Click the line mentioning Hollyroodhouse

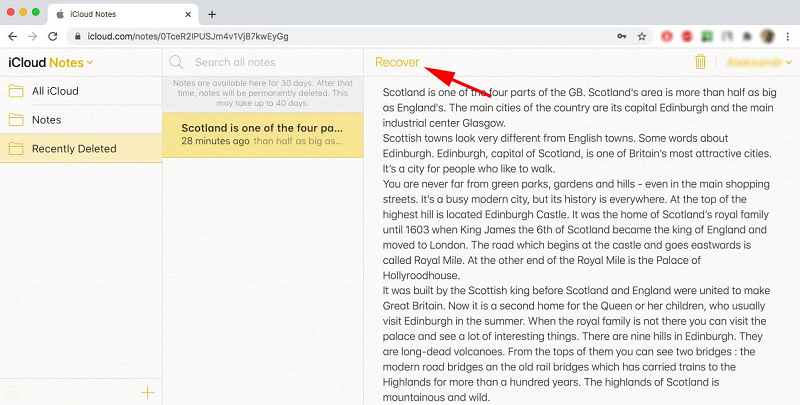(x=421, y=275)
